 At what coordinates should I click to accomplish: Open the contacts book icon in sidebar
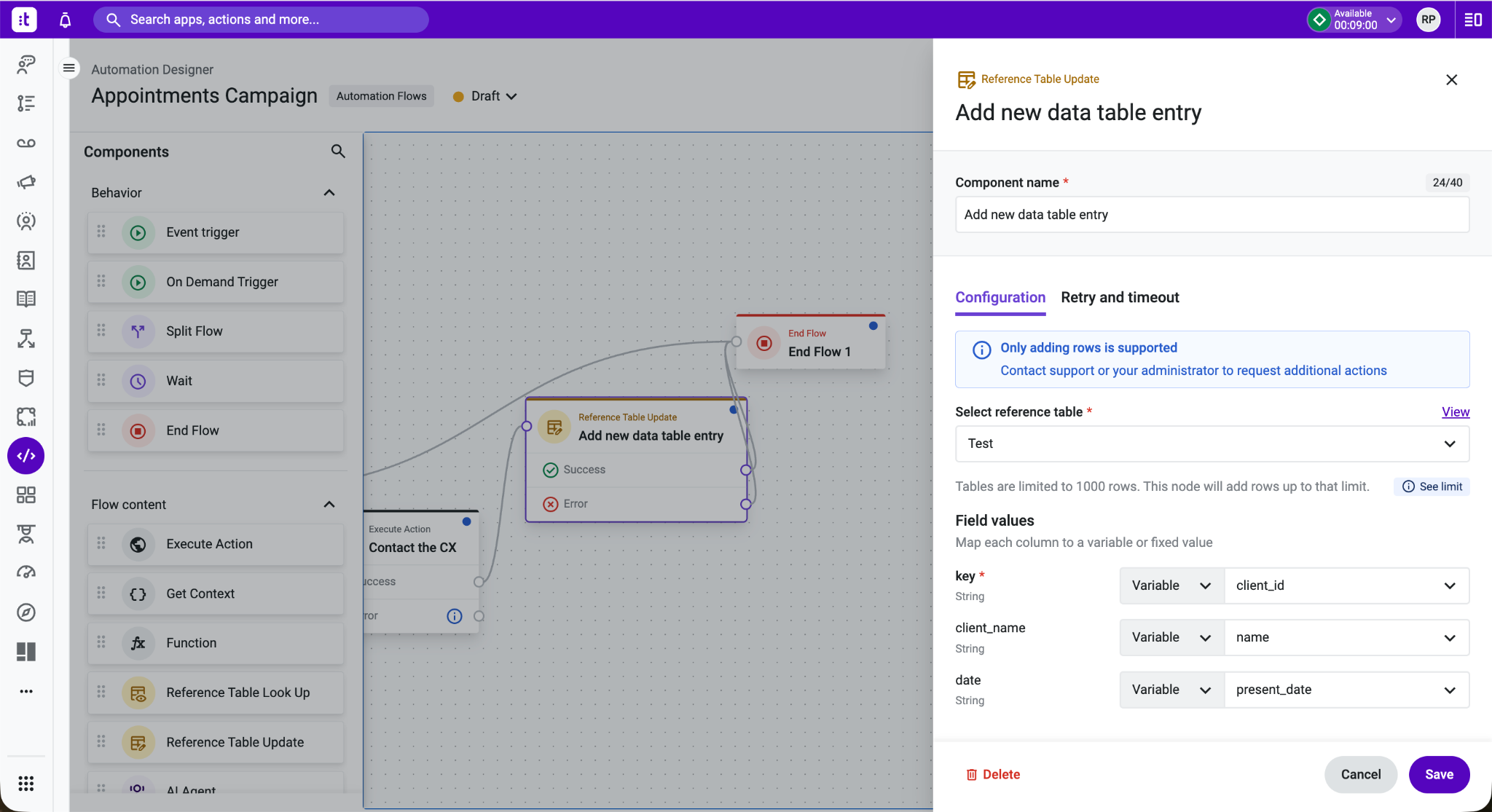pos(26,260)
